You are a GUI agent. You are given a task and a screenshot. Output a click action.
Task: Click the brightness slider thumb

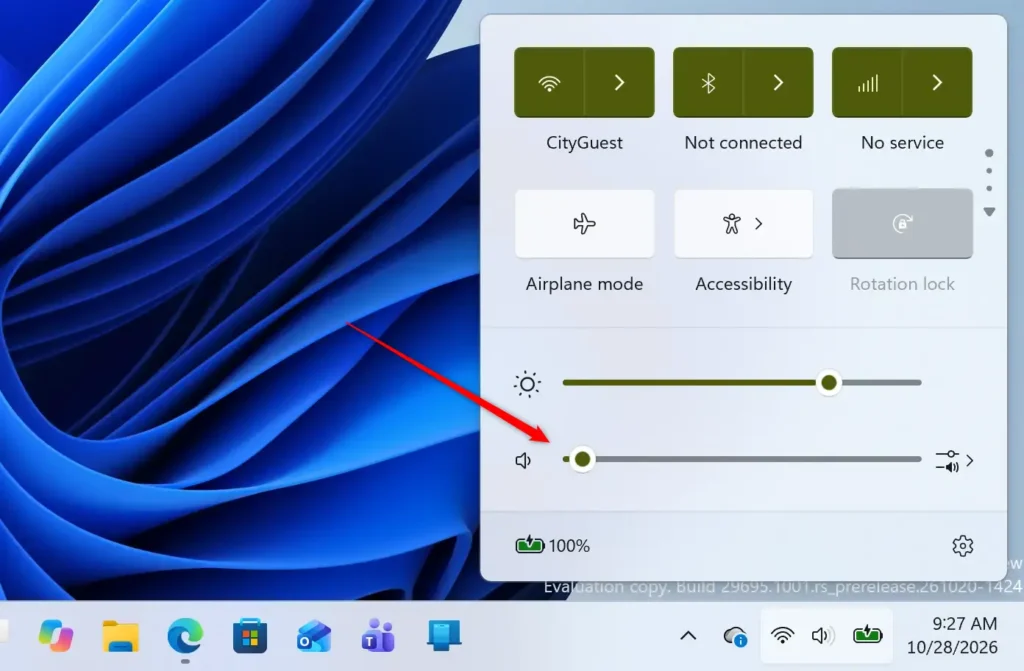[829, 383]
